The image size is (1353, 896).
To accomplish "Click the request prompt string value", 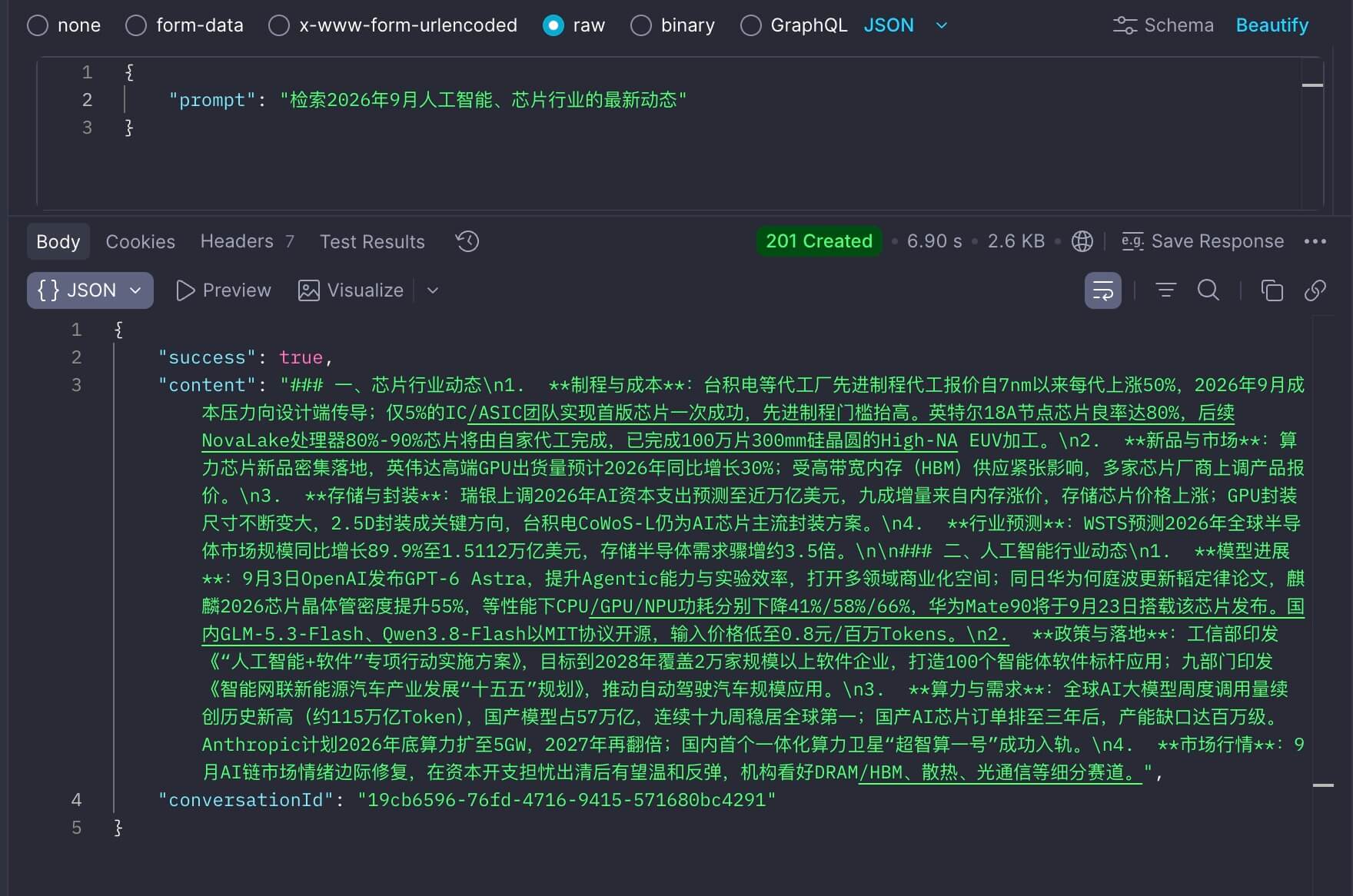I will 484,100.
